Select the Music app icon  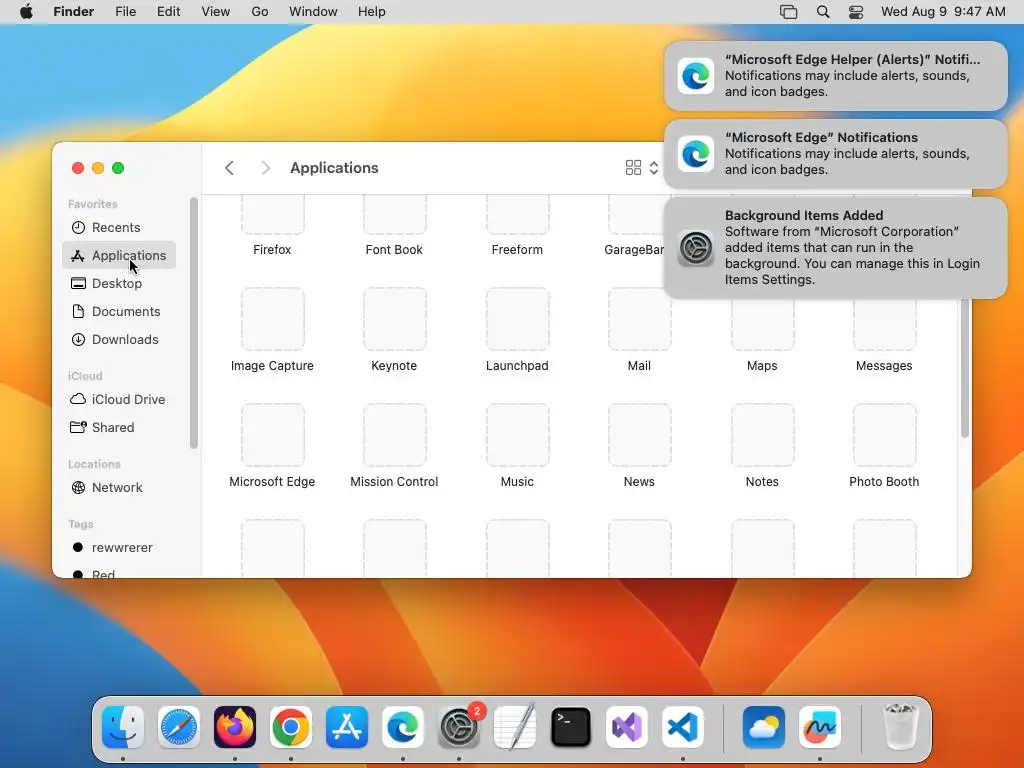[x=517, y=436]
